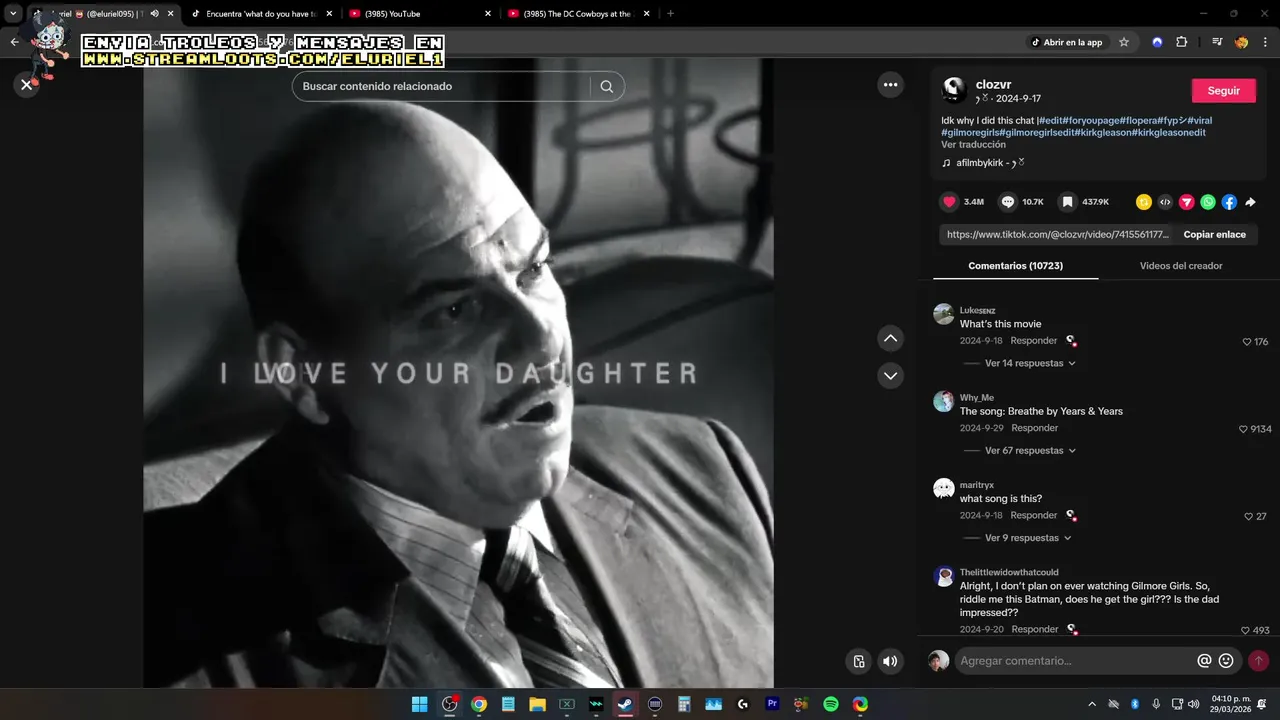Open Premiere Pro from the taskbar
The image size is (1280, 720).
point(772,704)
